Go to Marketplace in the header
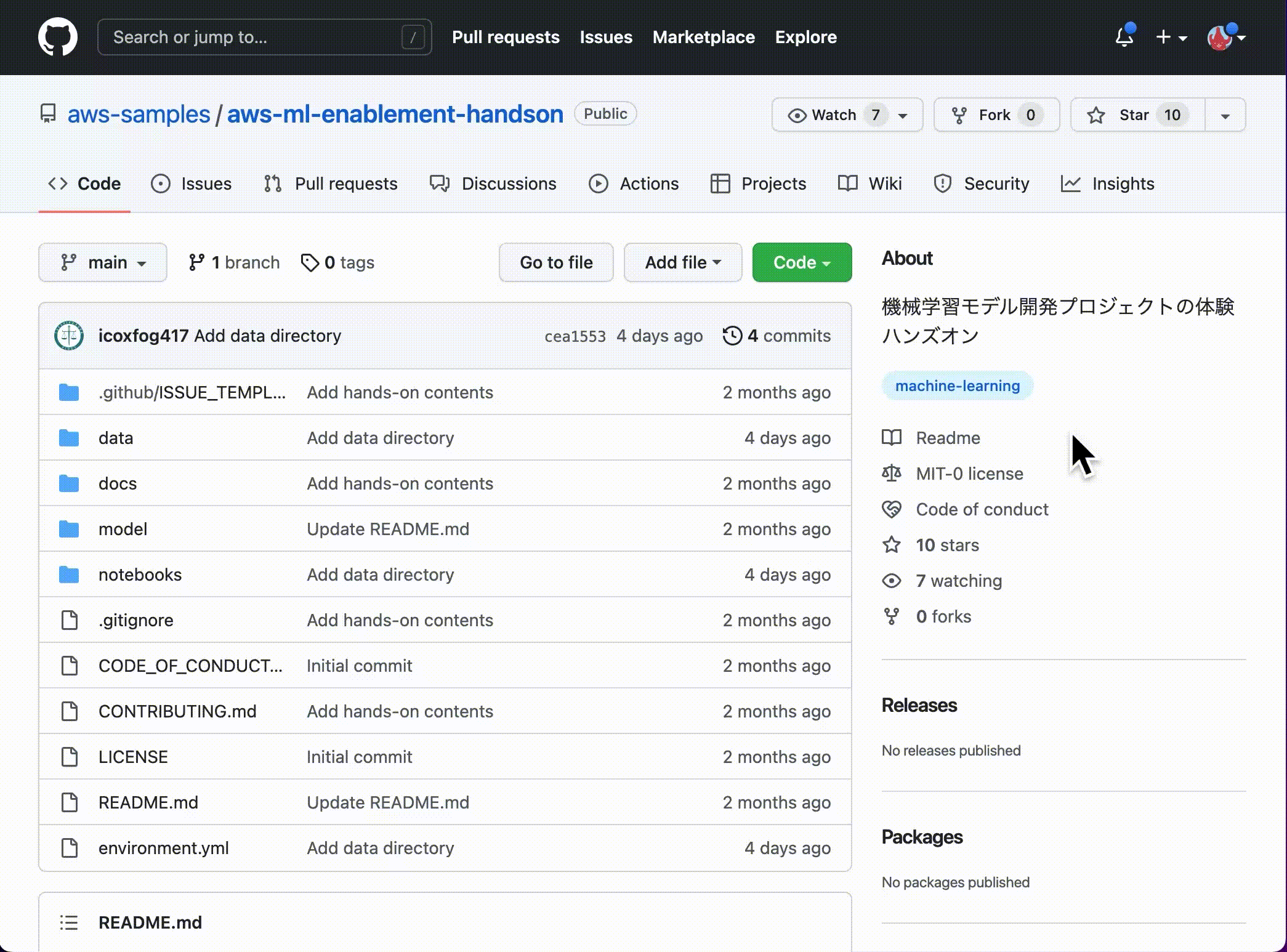 [x=703, y=37]
